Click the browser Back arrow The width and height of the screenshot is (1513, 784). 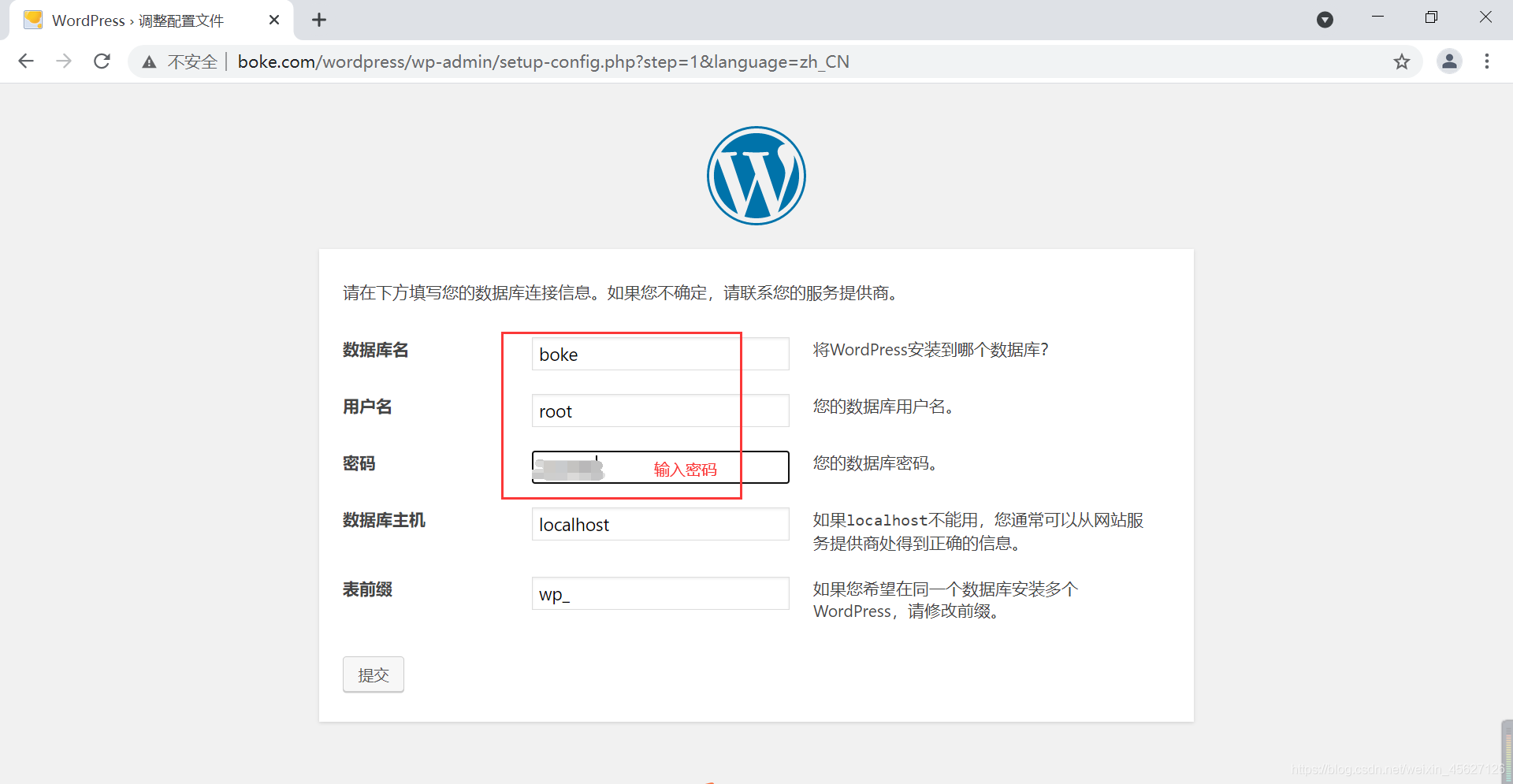click(26, 61)
